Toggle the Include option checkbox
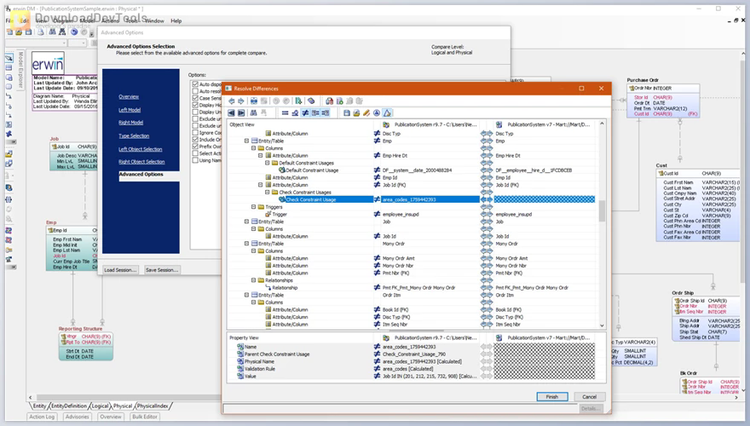The width and height of the screenshot is (750, 426). (x=195, y=140)
